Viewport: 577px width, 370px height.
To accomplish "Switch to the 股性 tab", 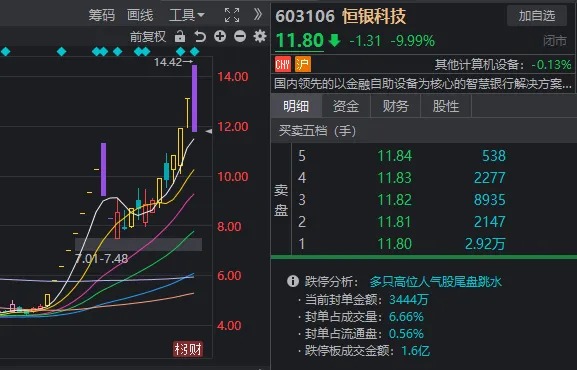I will click(446, 106).
